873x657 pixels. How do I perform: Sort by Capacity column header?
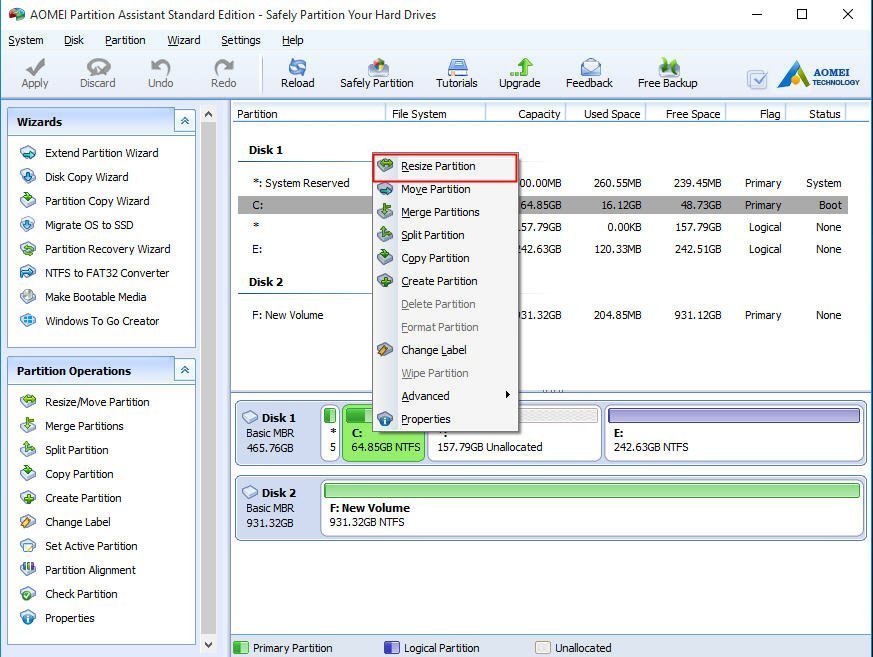[526, 114]
